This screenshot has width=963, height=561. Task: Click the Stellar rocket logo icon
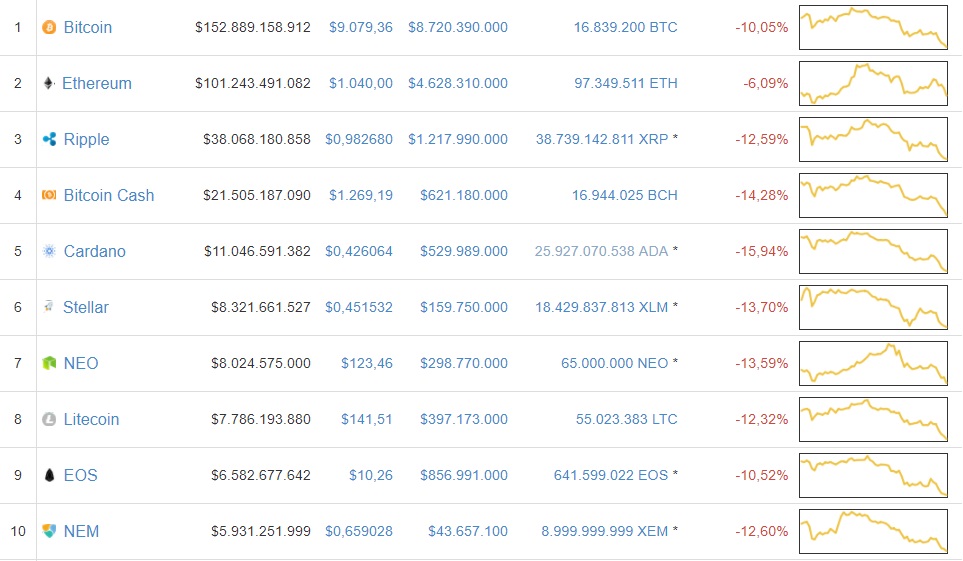(x=49, y=307)
